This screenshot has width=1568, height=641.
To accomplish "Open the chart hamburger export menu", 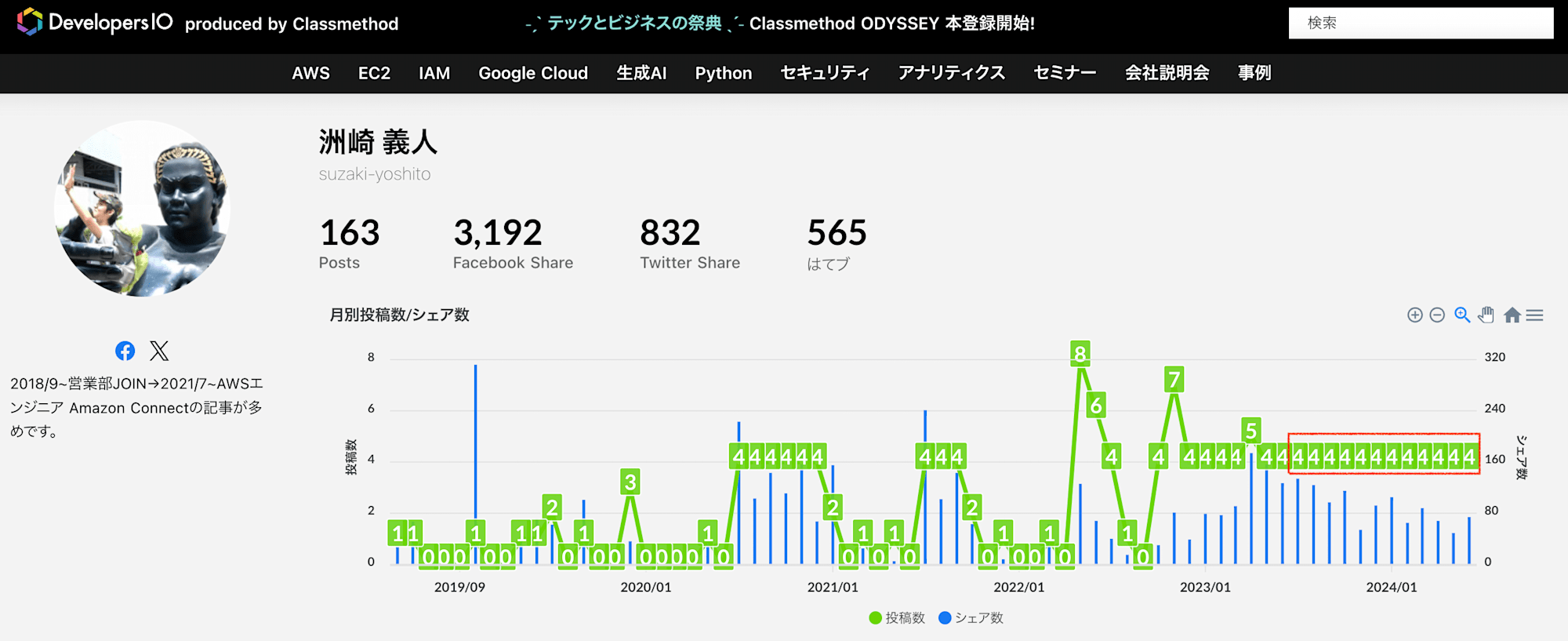I will point(1535,315).
